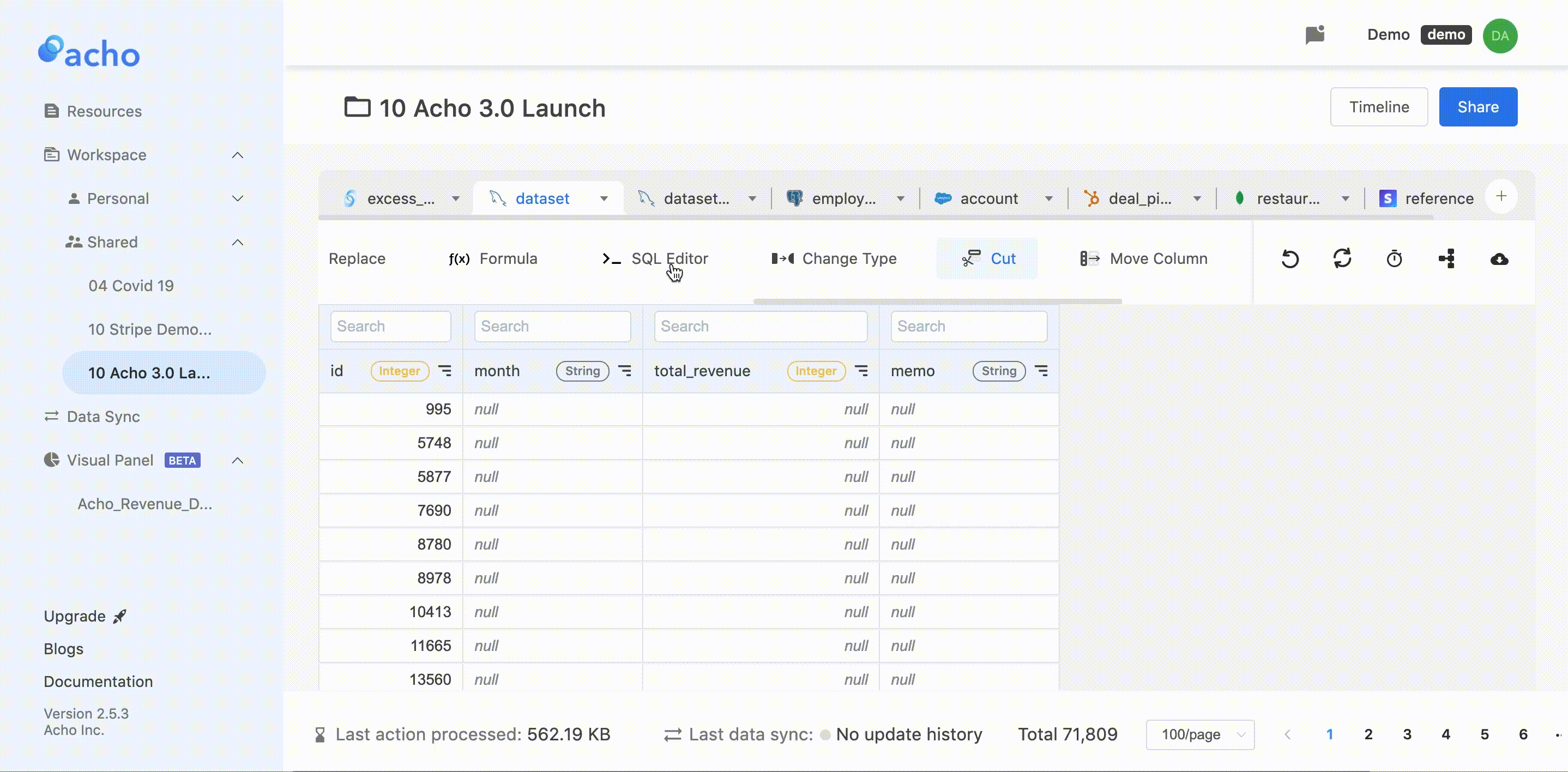The width and height of the screenshot is (1568, 772).
Task: Switch to the account table tab
Action: [988, 198]
